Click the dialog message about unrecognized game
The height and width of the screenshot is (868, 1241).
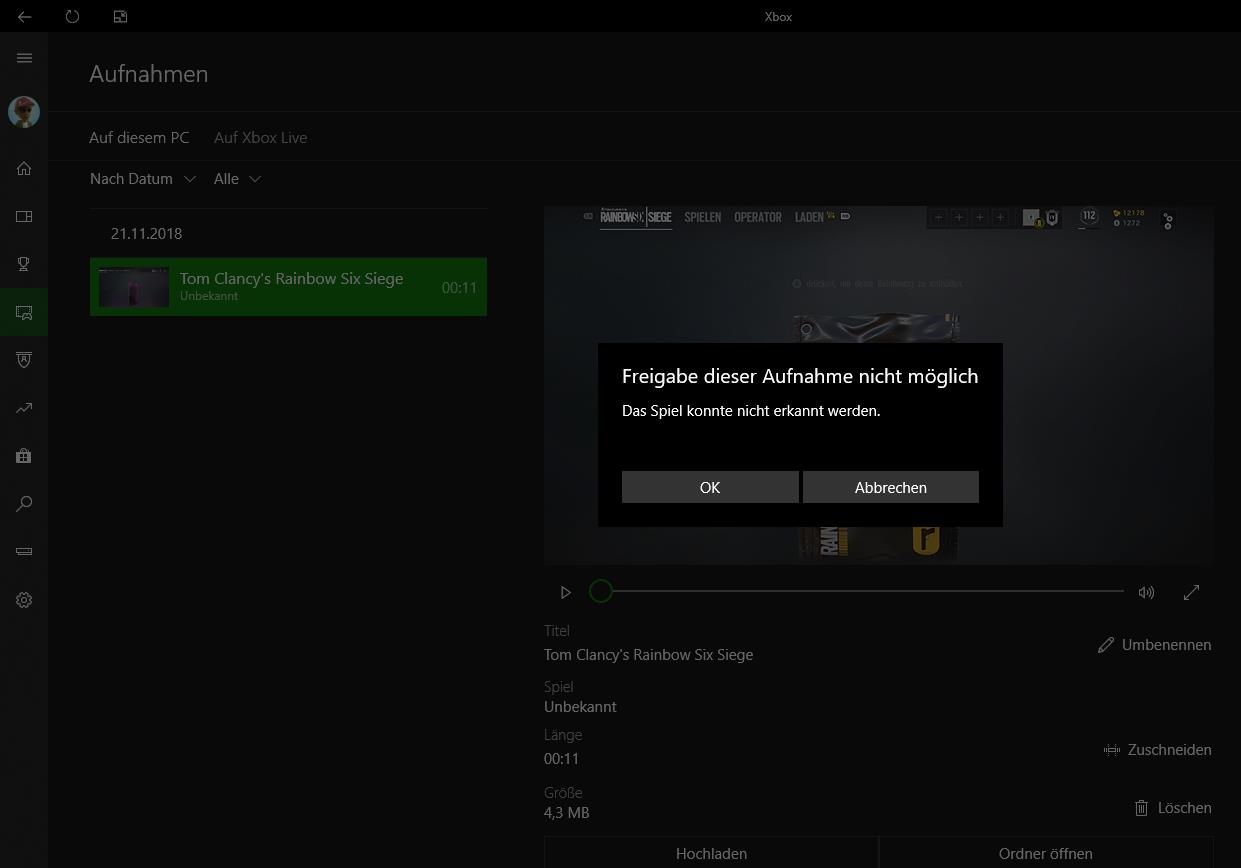click(751, 411)
